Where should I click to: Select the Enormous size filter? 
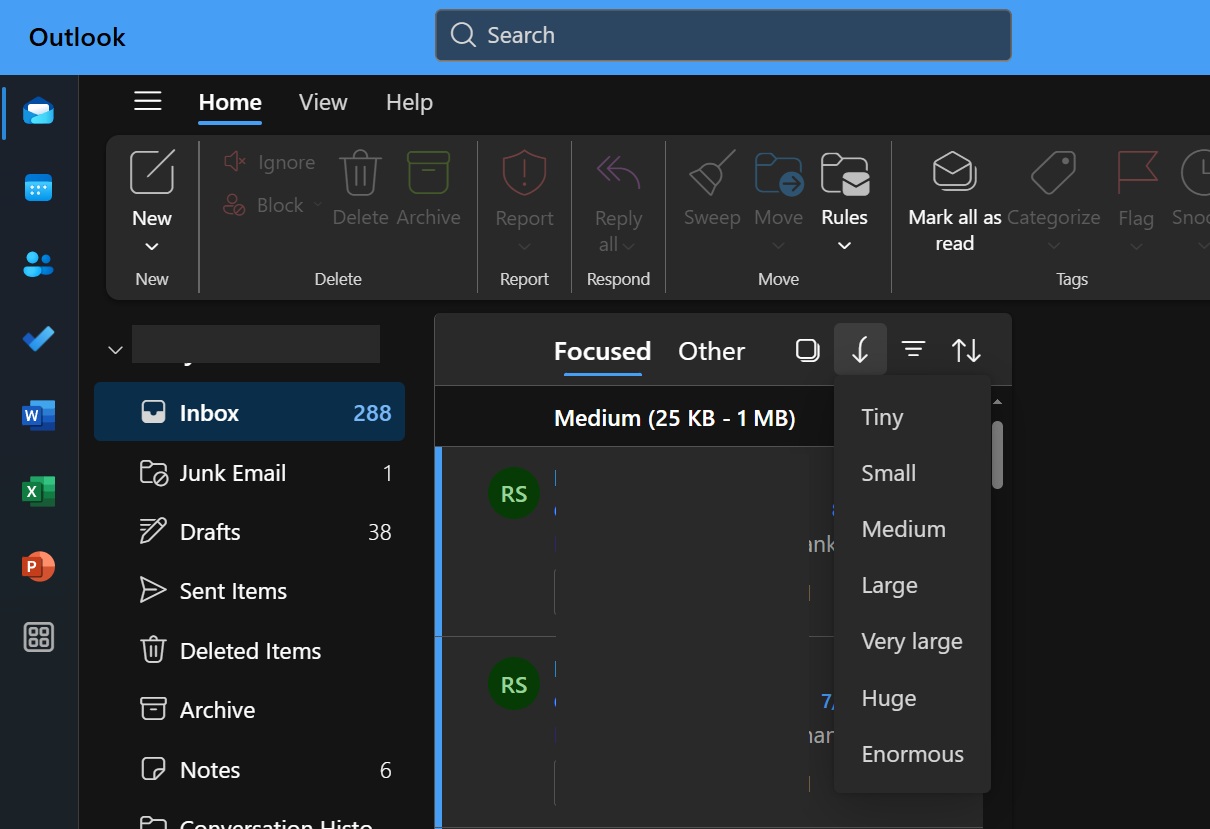coord(911,754)
